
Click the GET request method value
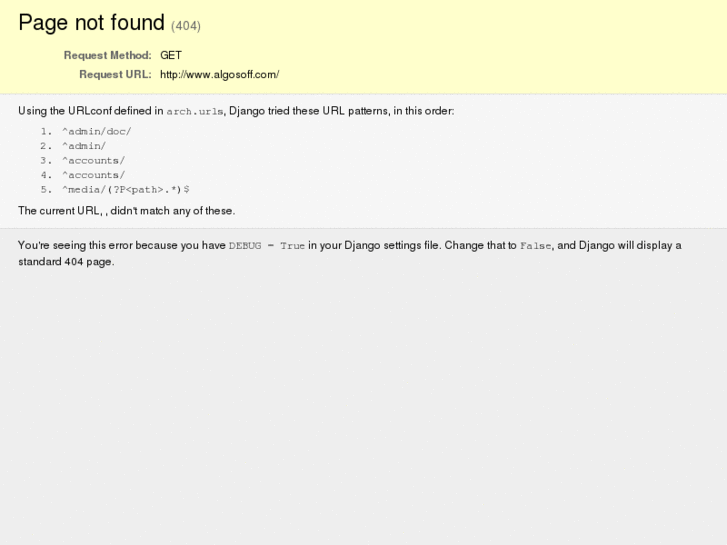pos(171,56)
